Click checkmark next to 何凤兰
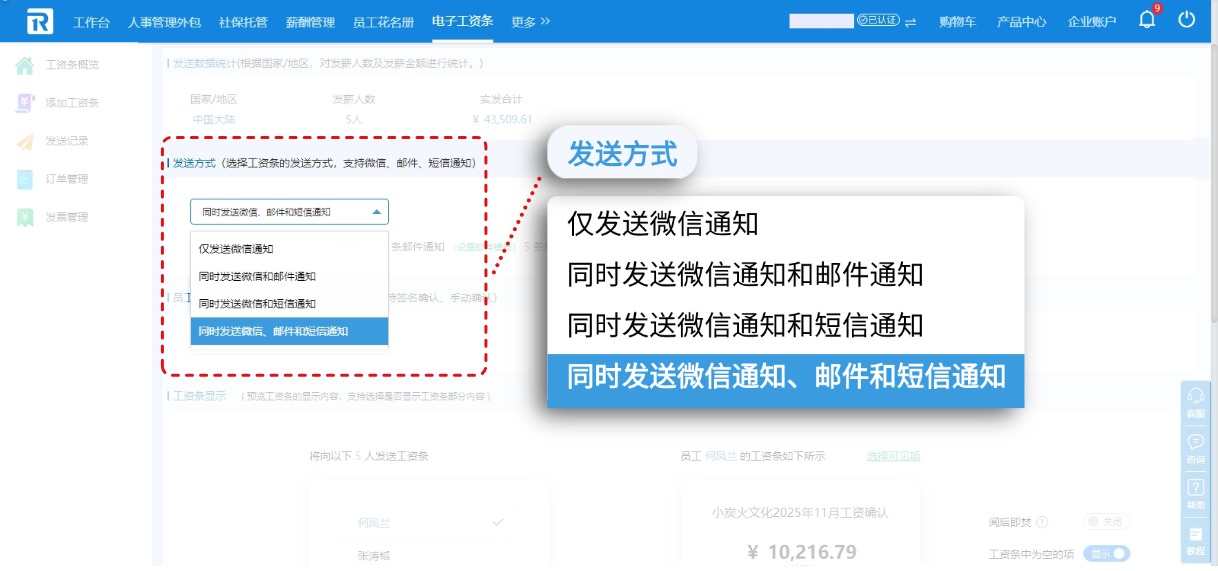The image size is (1218, 571). (x=498, y=522)
